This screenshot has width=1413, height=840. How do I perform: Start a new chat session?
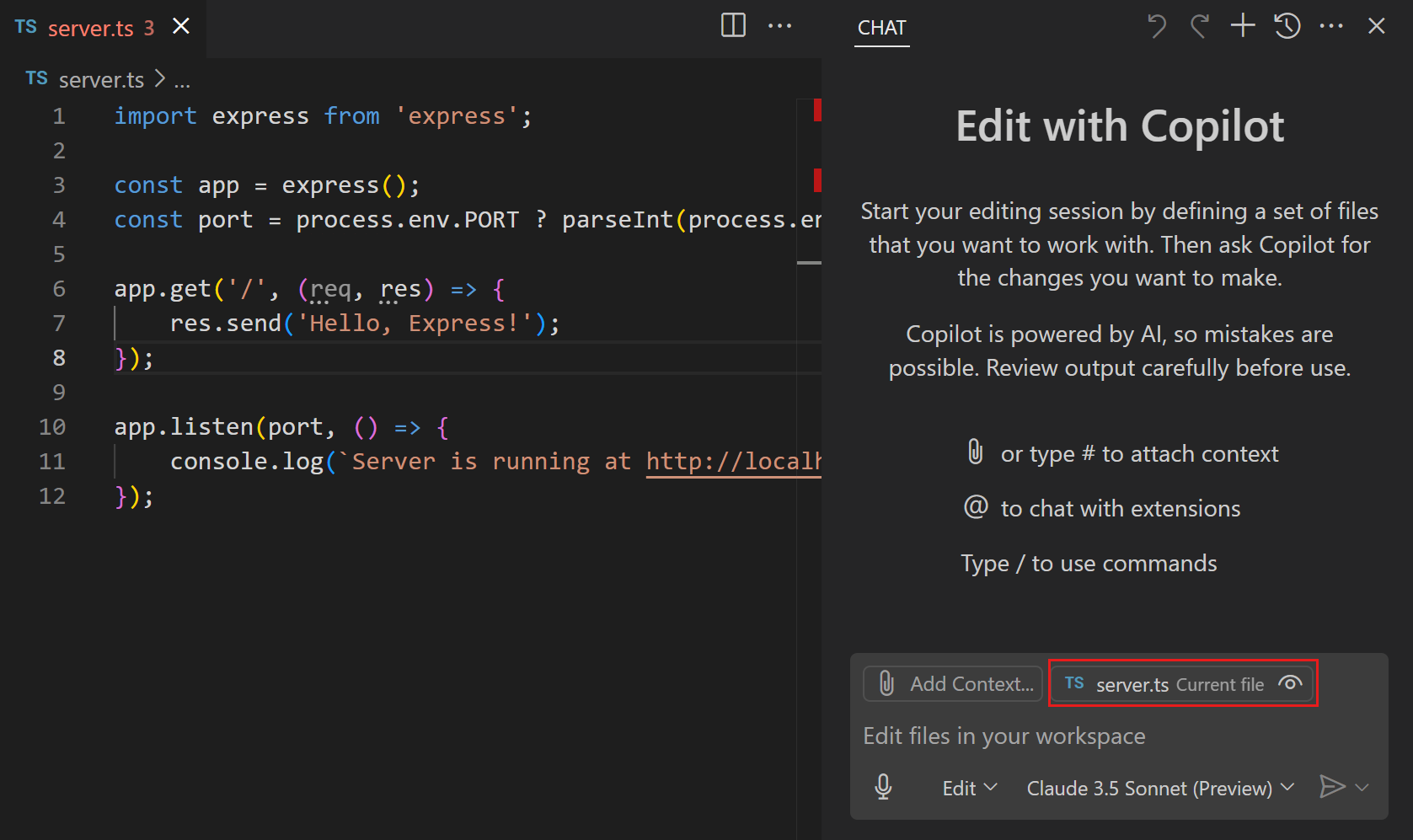click(1242, 25)
